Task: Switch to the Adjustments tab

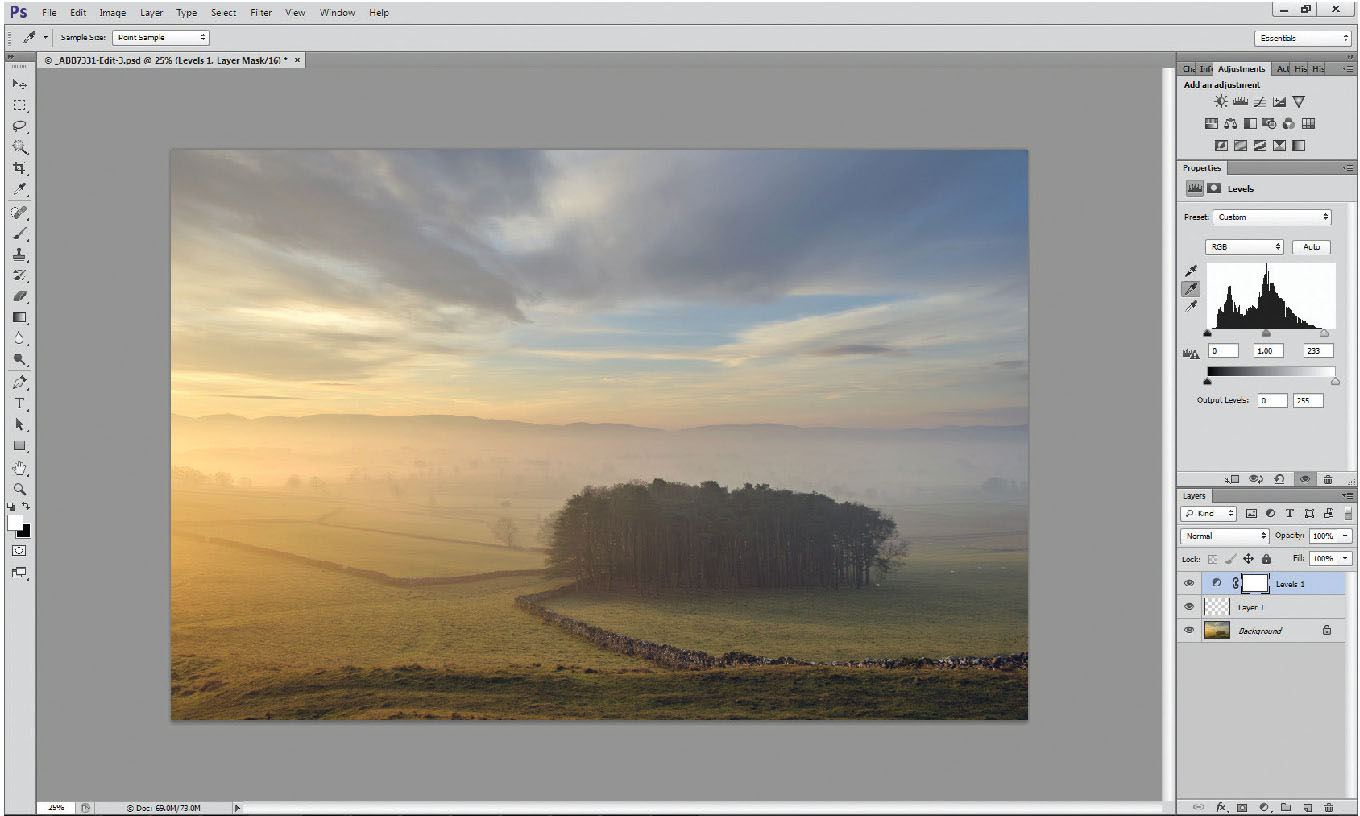Action: 1241,69
